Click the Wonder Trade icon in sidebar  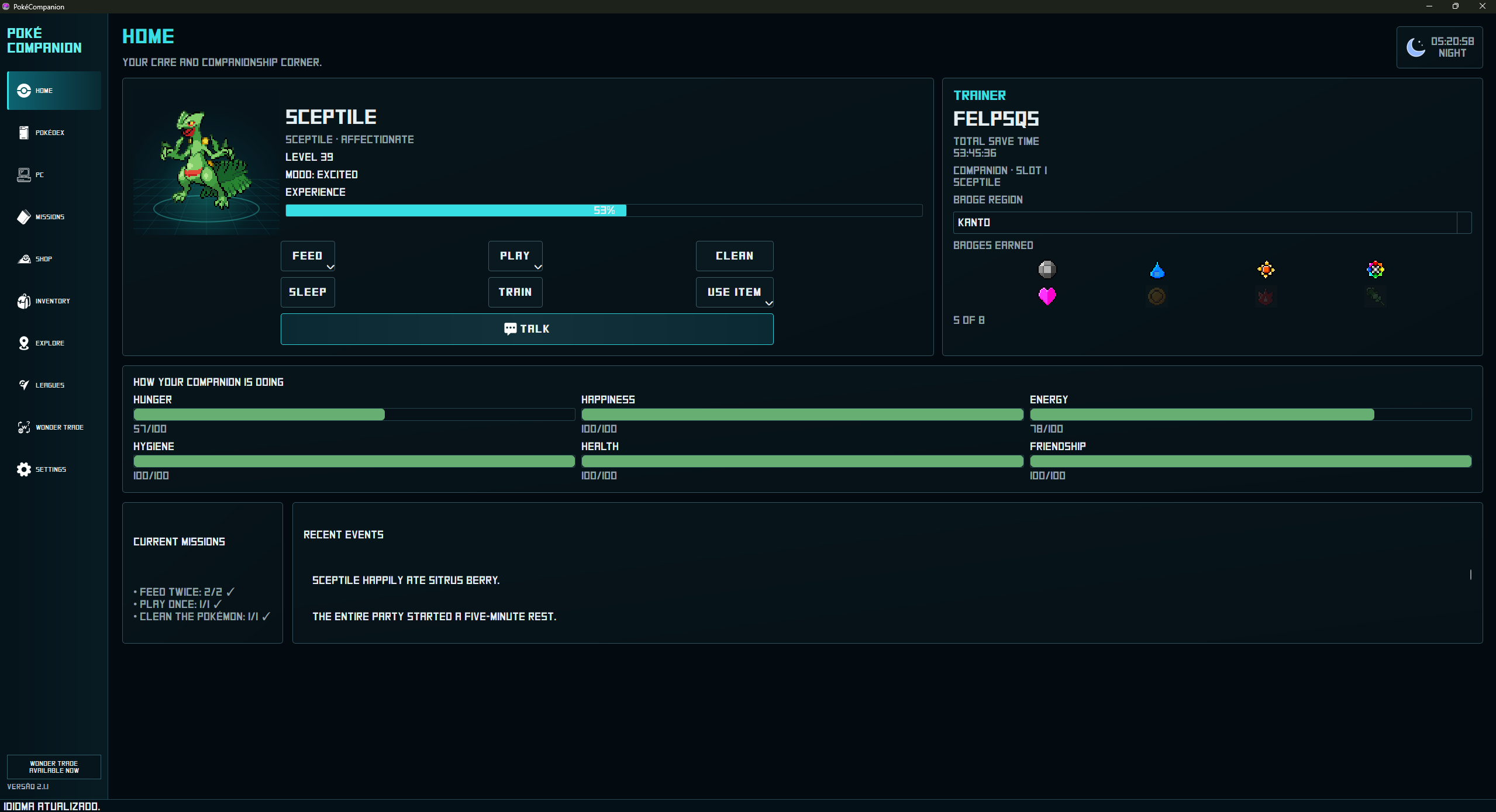coord(24,427)
